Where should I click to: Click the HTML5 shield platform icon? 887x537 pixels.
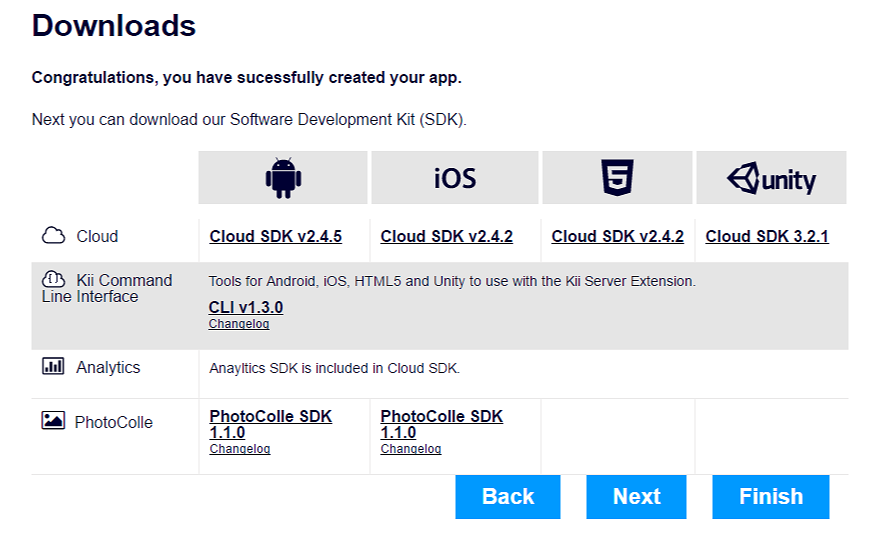tap(617, 178)
